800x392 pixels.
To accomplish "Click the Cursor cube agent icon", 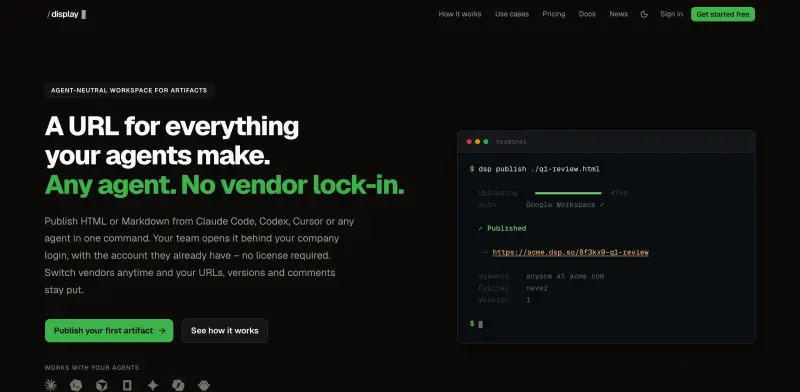I will (x=102, y=385).
